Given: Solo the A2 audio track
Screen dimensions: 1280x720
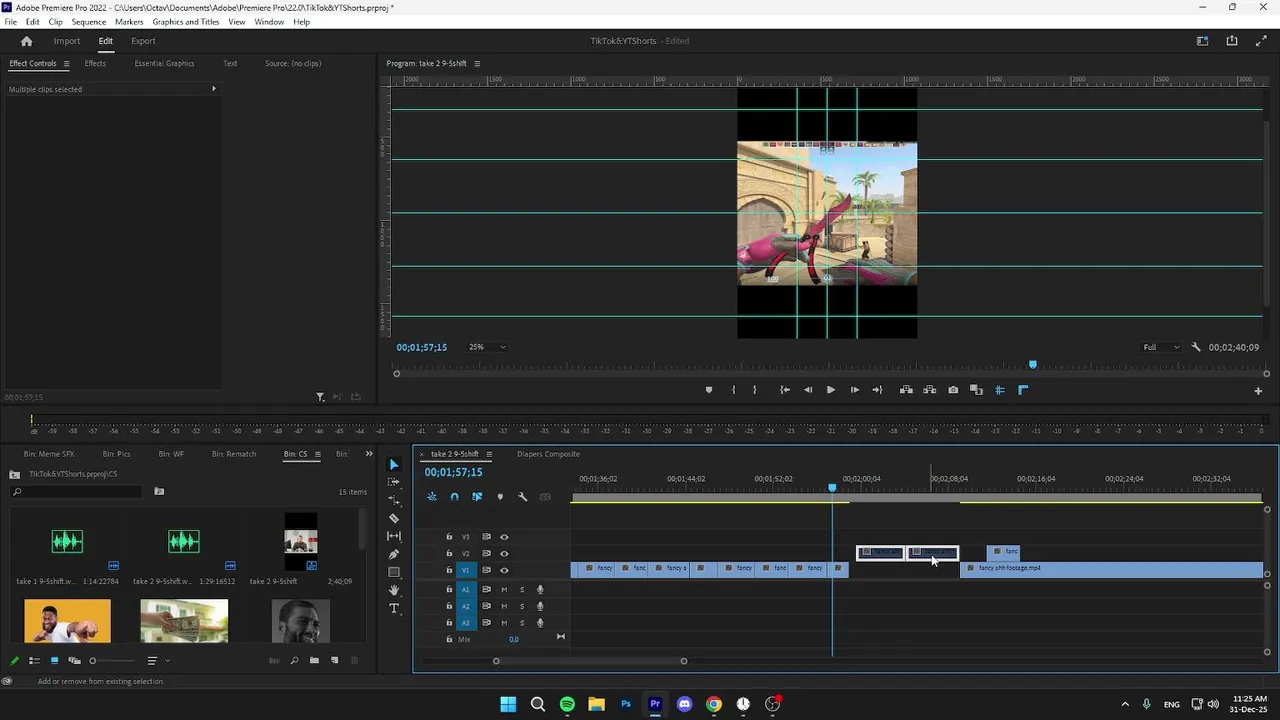Looking at the screenshot, I should pos(521,606).
